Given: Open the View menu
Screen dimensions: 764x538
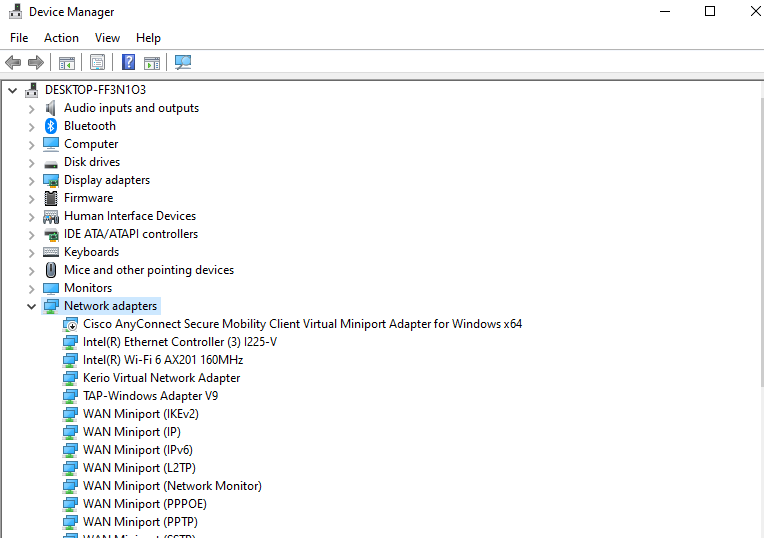Looking at the screenshot, I should point(107,38).
